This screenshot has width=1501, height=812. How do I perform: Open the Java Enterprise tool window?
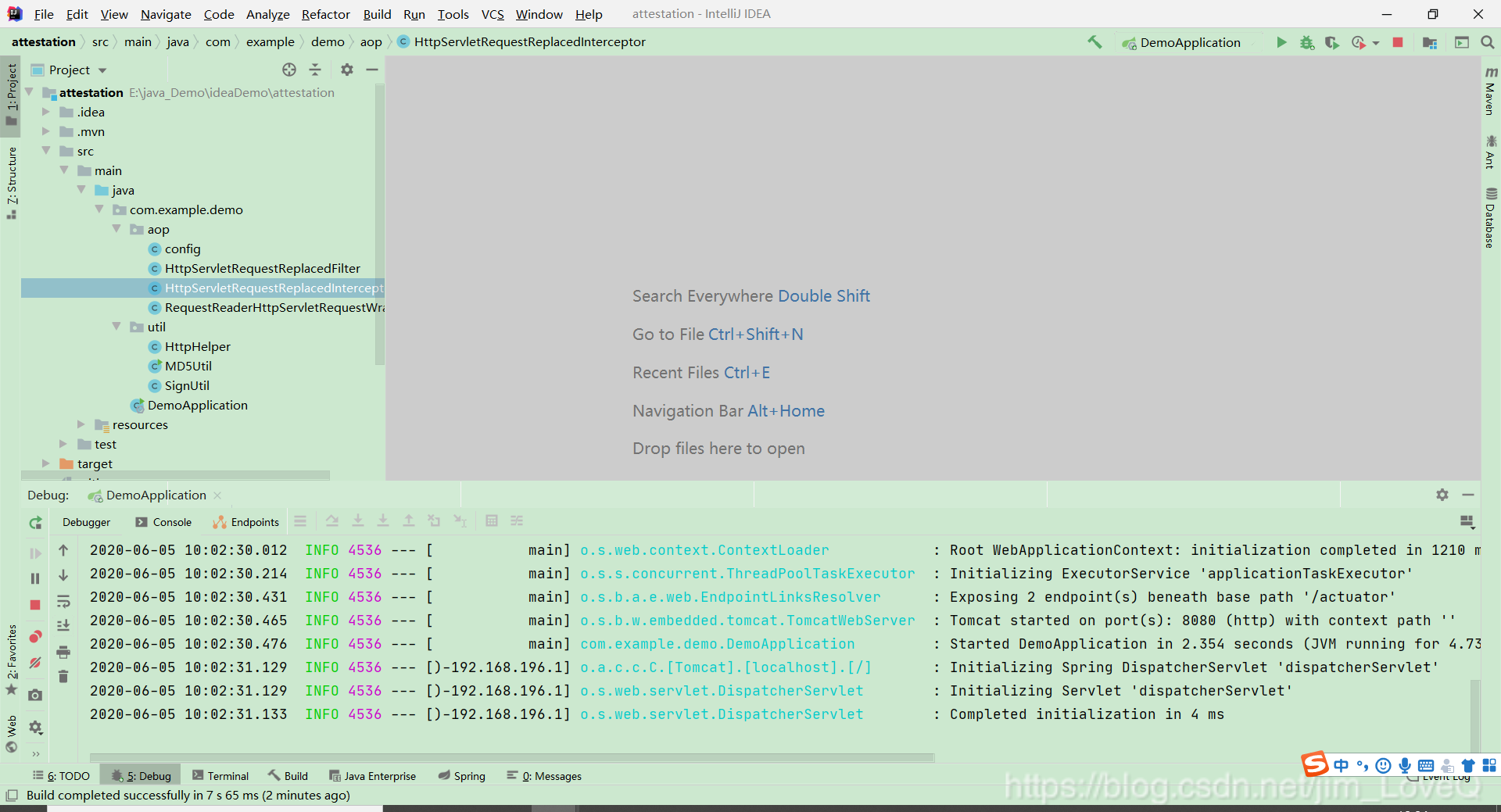tap(372, 776)
